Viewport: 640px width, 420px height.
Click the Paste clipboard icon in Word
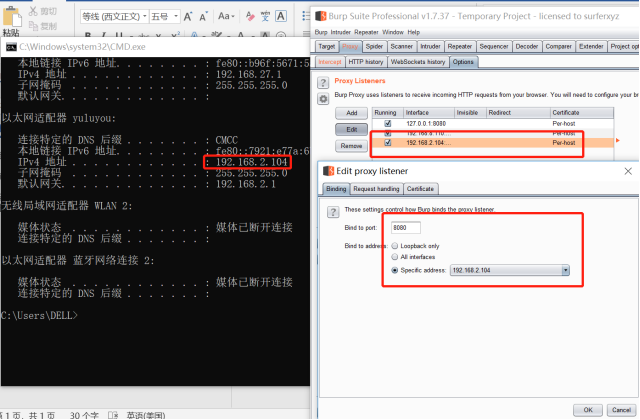click(x=12, y=17)
